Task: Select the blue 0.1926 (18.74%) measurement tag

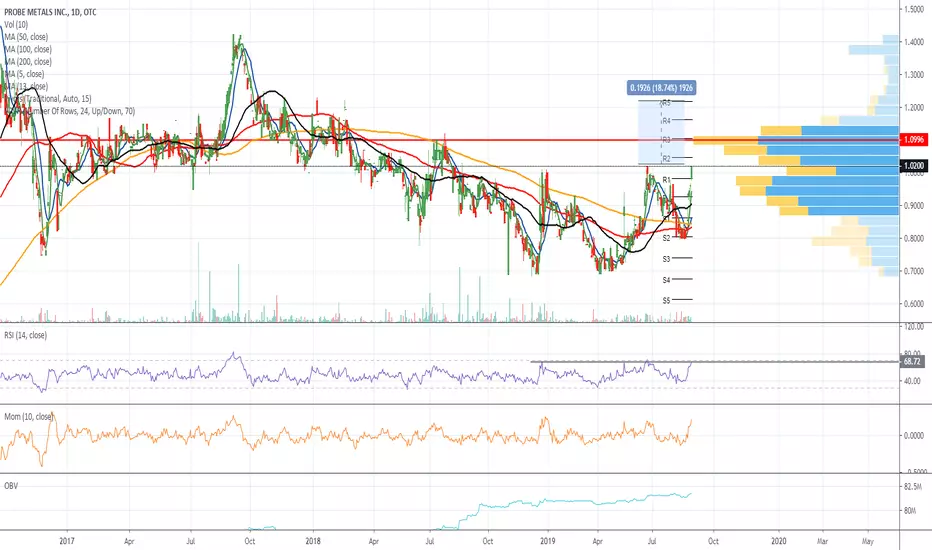Action: point(662,88)
